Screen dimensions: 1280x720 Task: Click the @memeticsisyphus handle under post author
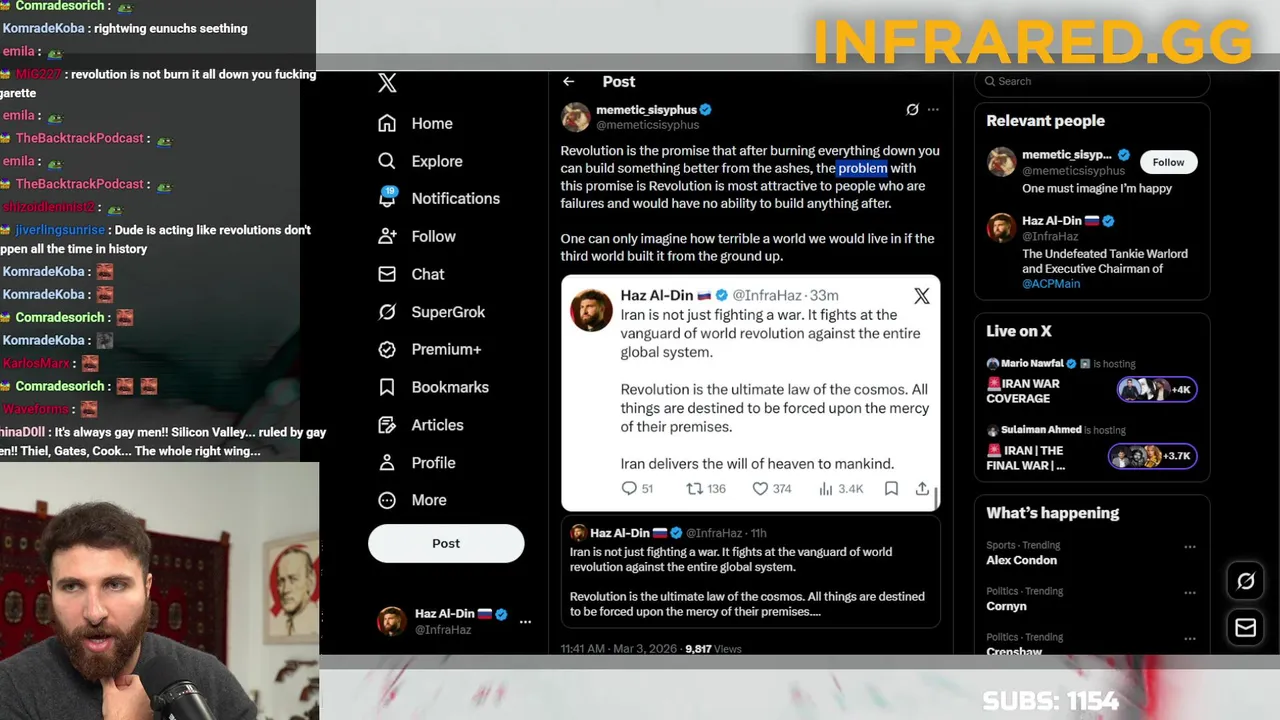(647, 125)
